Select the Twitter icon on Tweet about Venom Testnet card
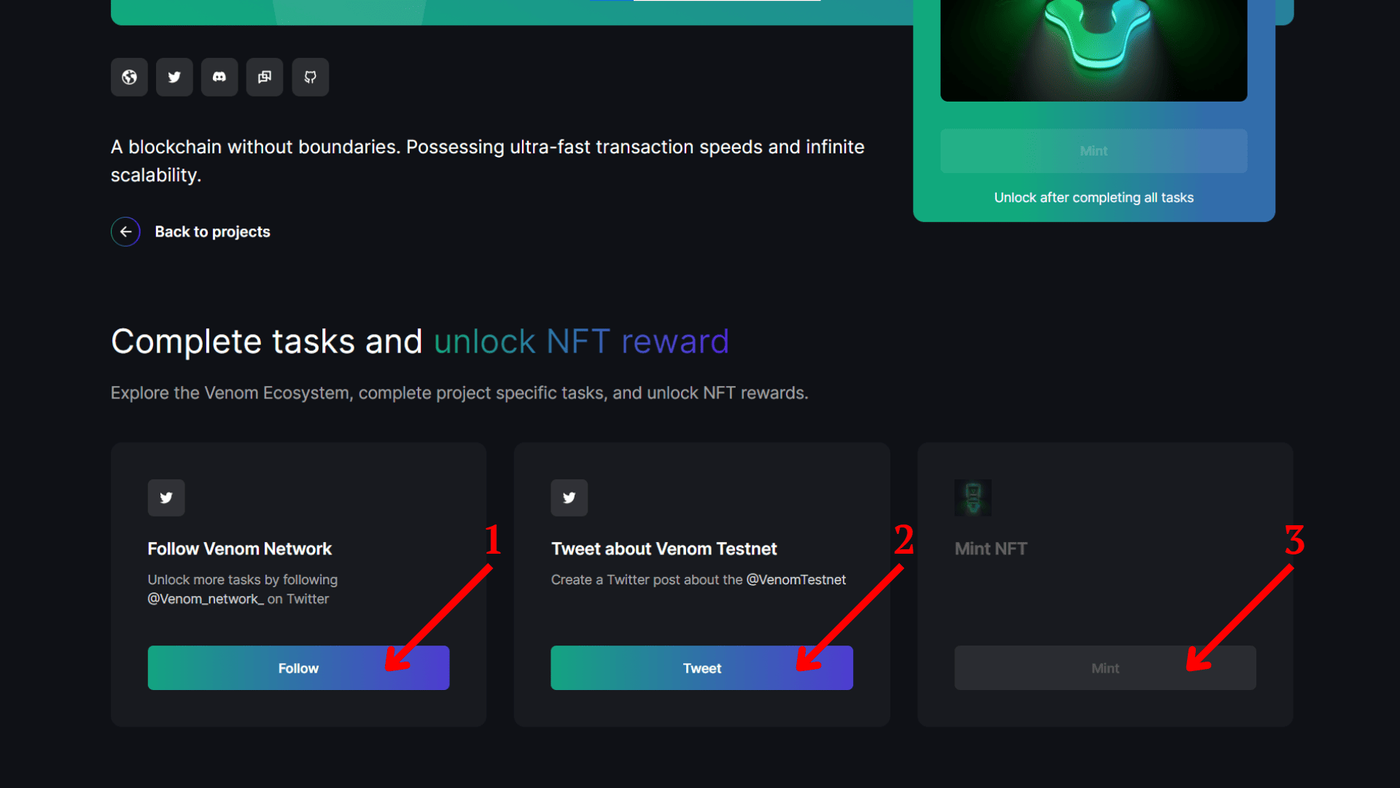Viewport: 1400px width, 788px height. tap(569, 497)
